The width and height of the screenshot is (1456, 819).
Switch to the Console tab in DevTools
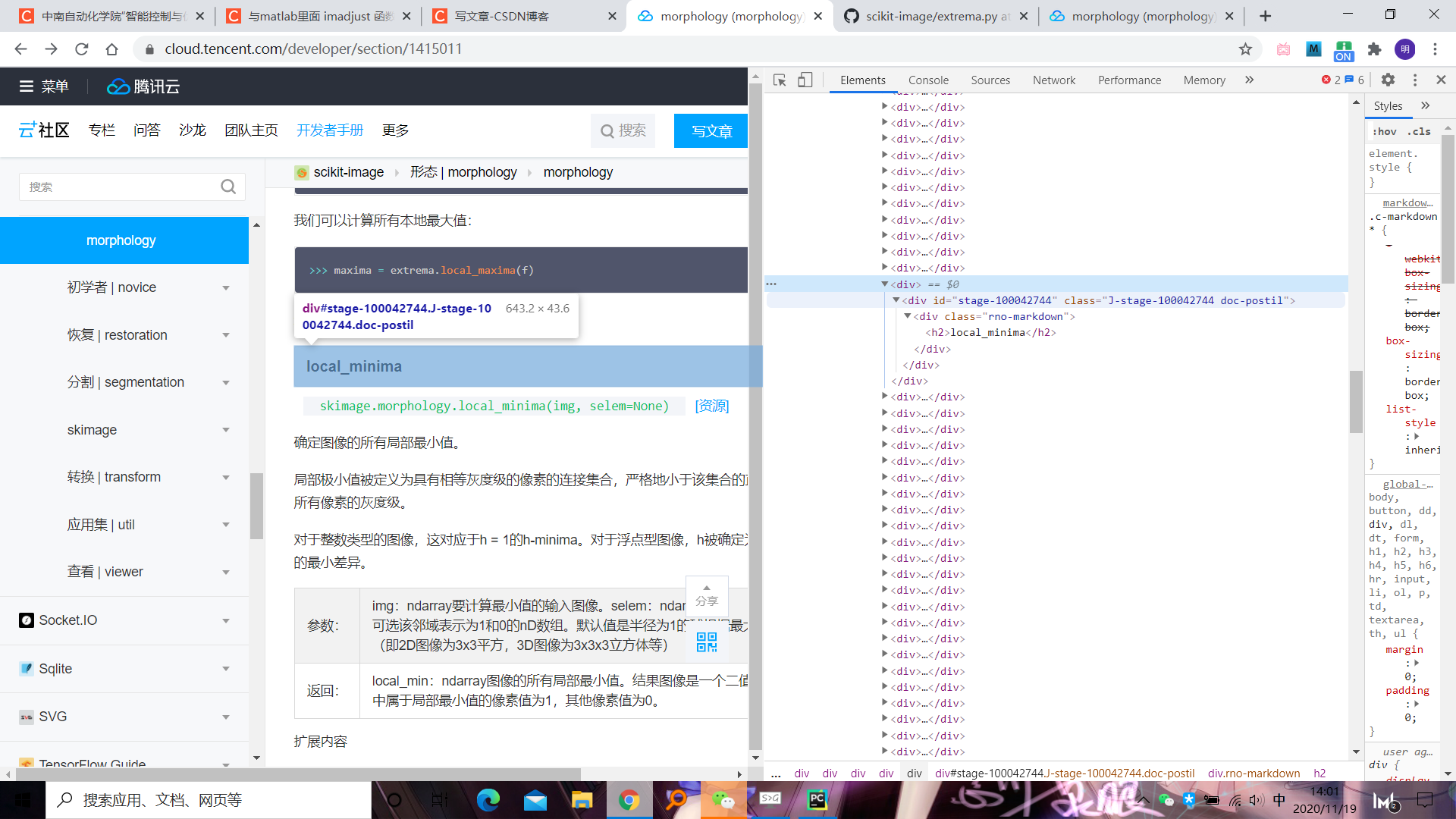[x=928, y=80]
